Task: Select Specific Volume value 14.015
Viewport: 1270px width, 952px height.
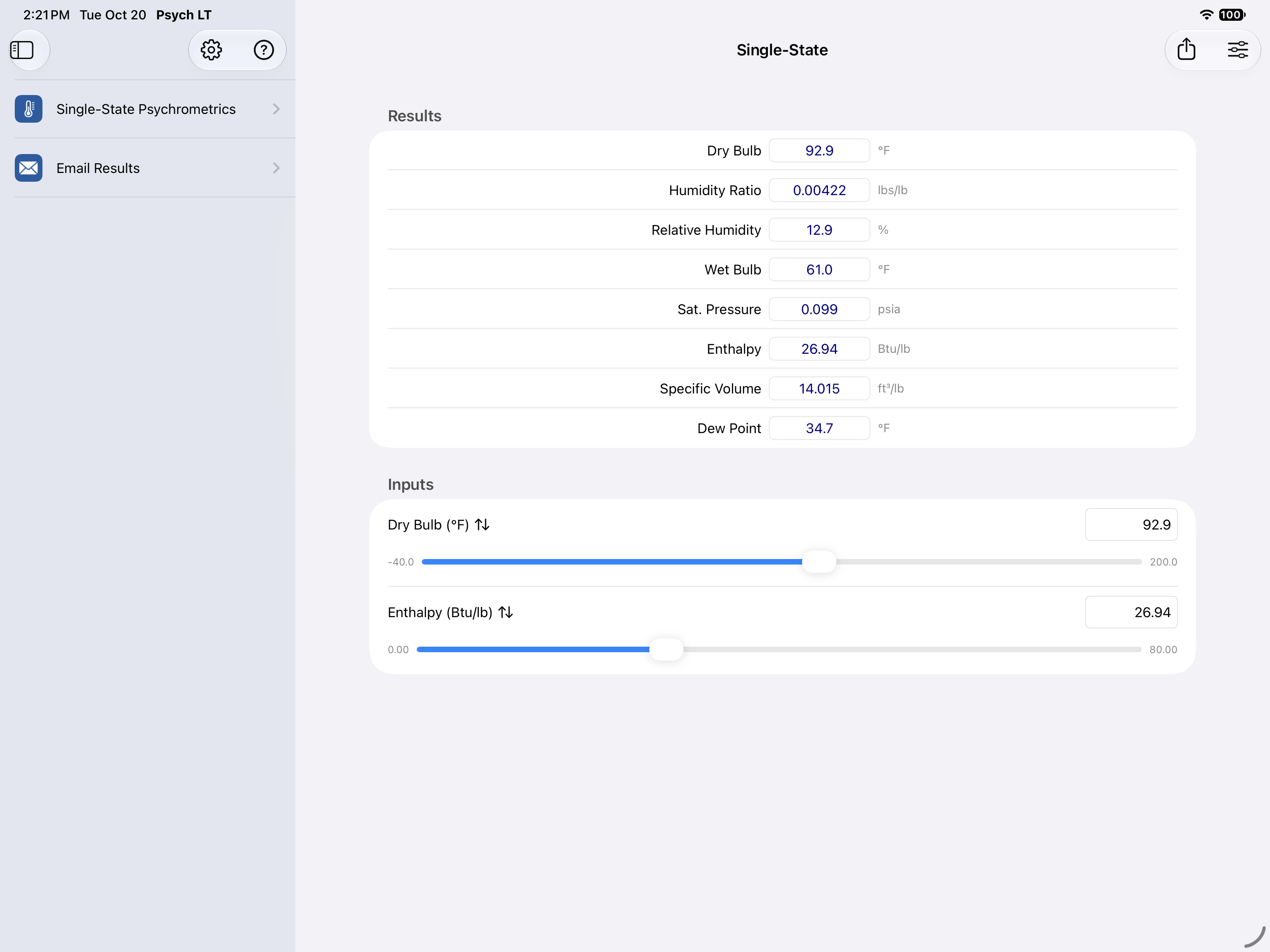Action: pos(819,388)
